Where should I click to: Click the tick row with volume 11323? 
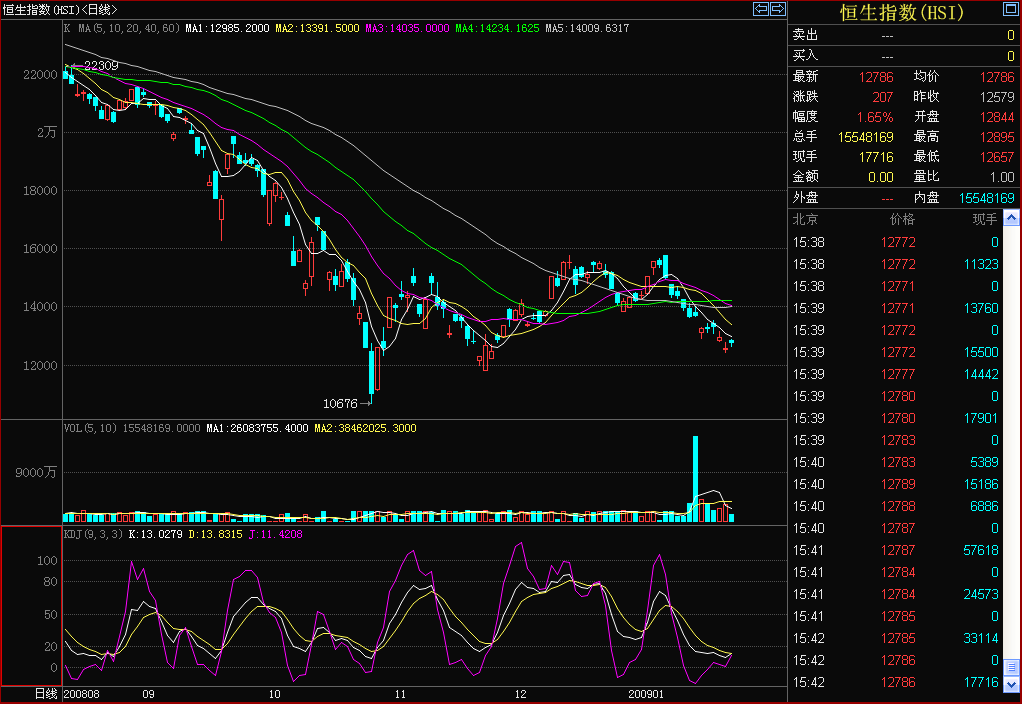895,264
